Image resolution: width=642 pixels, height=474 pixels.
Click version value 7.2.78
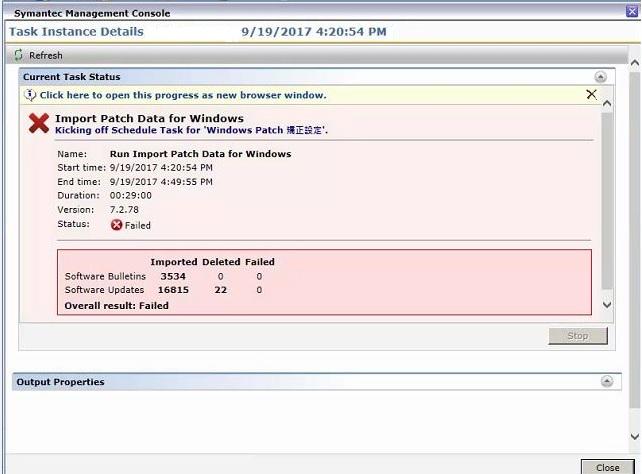124,210
